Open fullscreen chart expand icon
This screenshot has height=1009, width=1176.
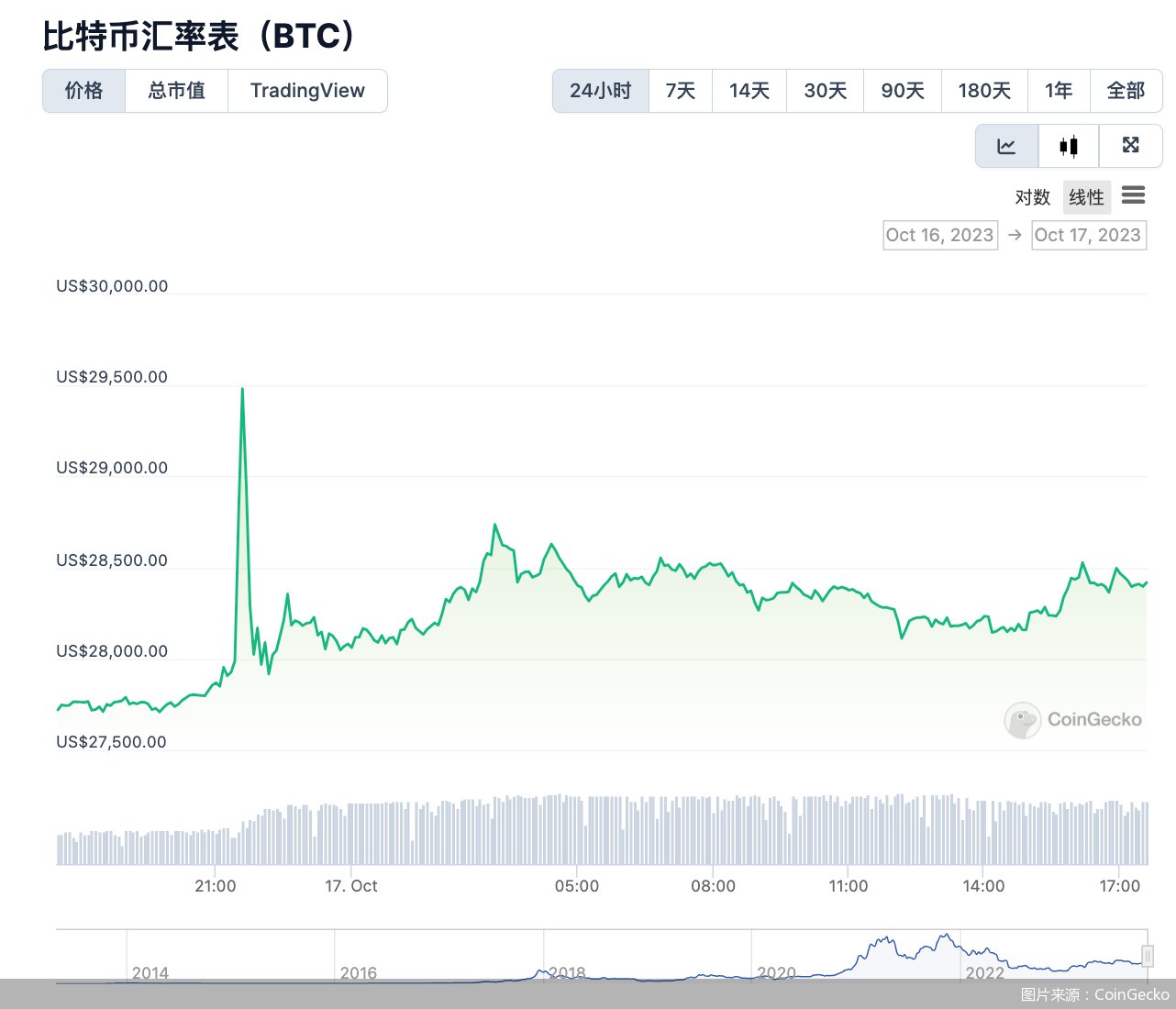pos(1131,146)
